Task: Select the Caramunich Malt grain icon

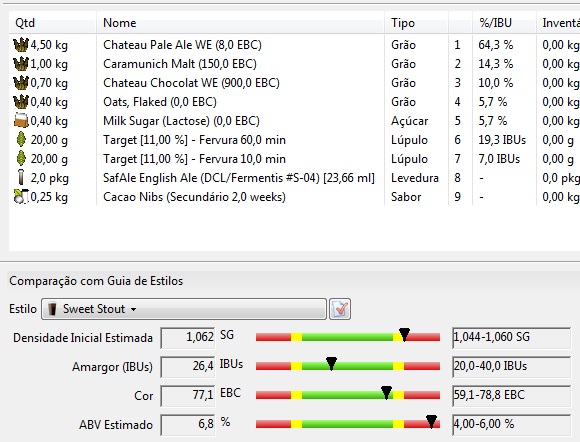Action: pyautogui.click(x=21, y=64)
